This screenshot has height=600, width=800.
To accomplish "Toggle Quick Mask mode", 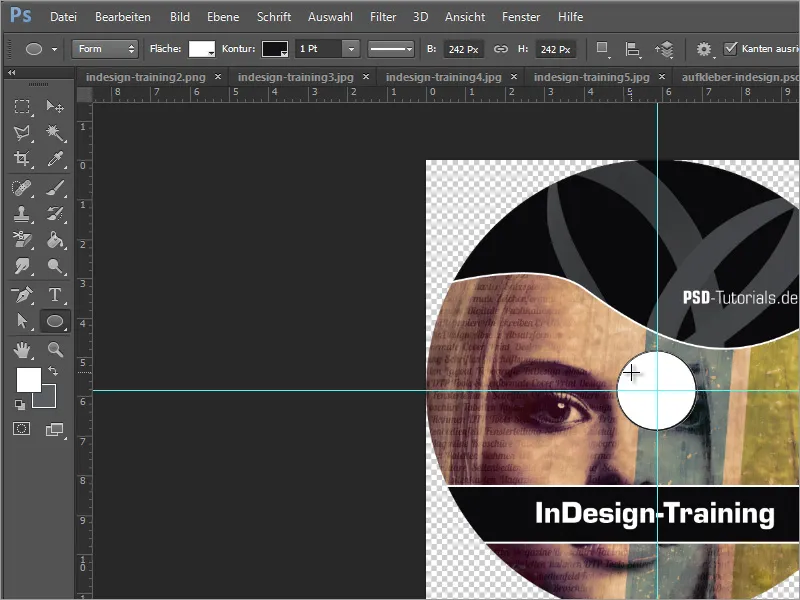I will coord(22,429).
